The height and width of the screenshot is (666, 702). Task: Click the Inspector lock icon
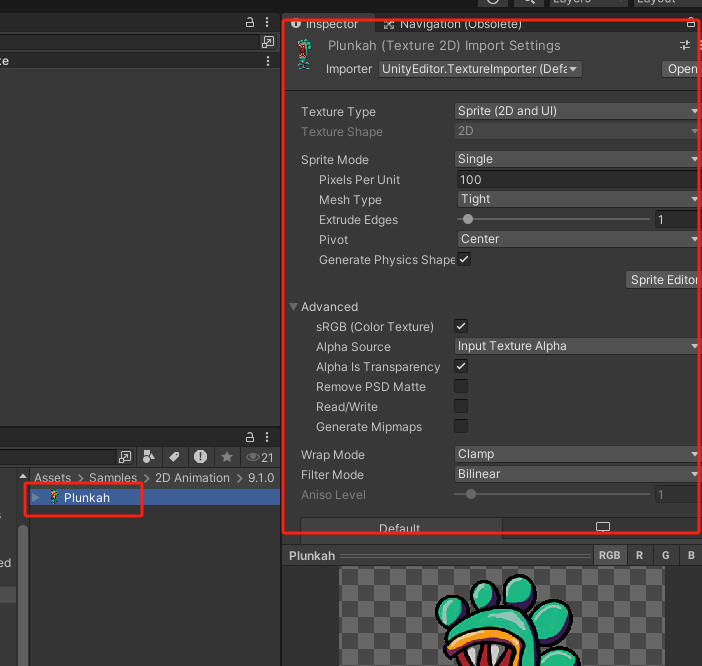[x=691, y=22]
